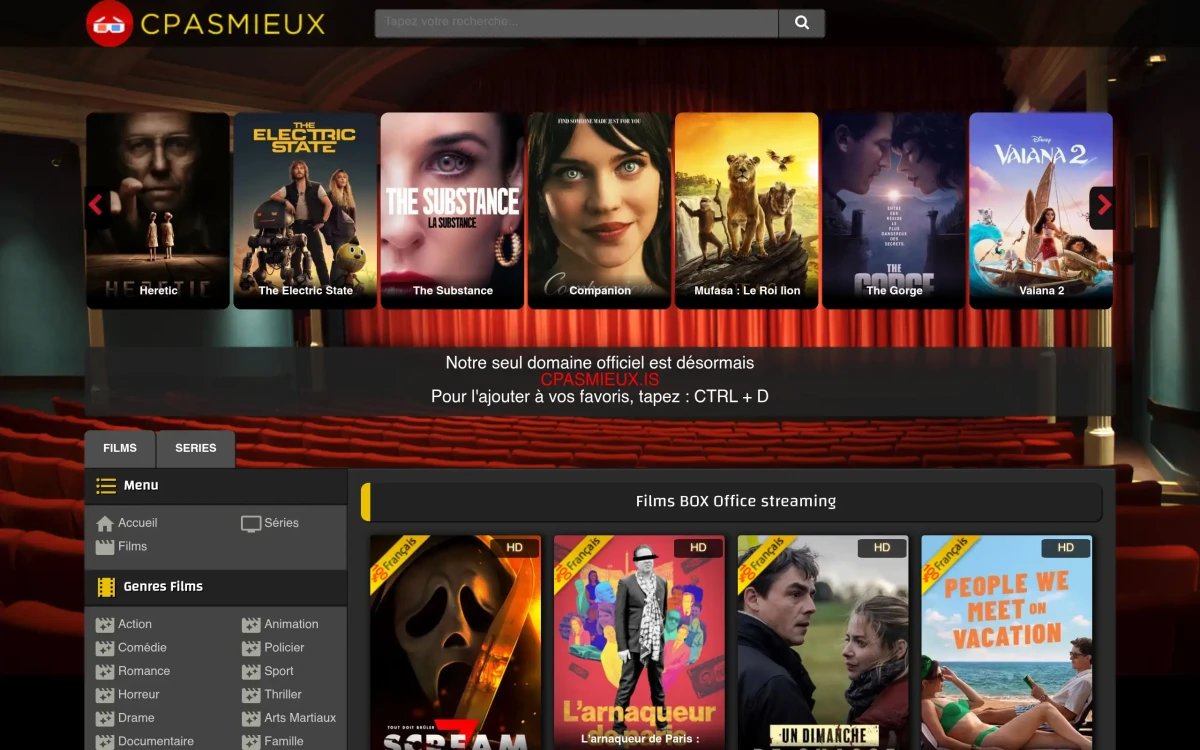Click Français ribbon on Un Dimanche poster
This screenshot has height=750, width=1200.
coord(766,565)
